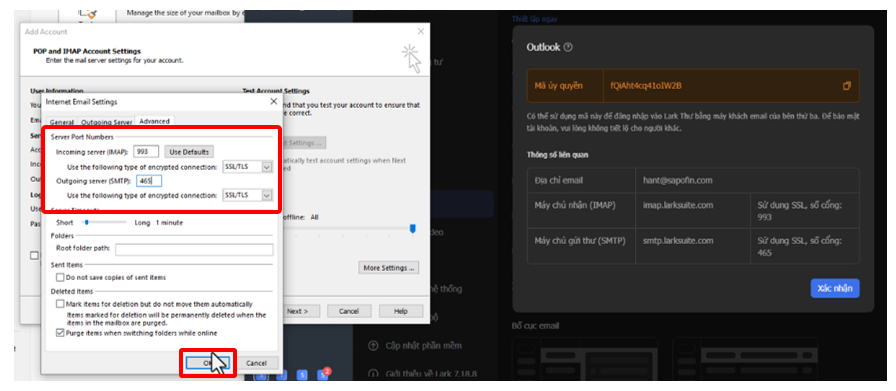Viewport: 896px width, 391px height.
Task: Select the Advanced tab
Action: click(x=154, y=121)
